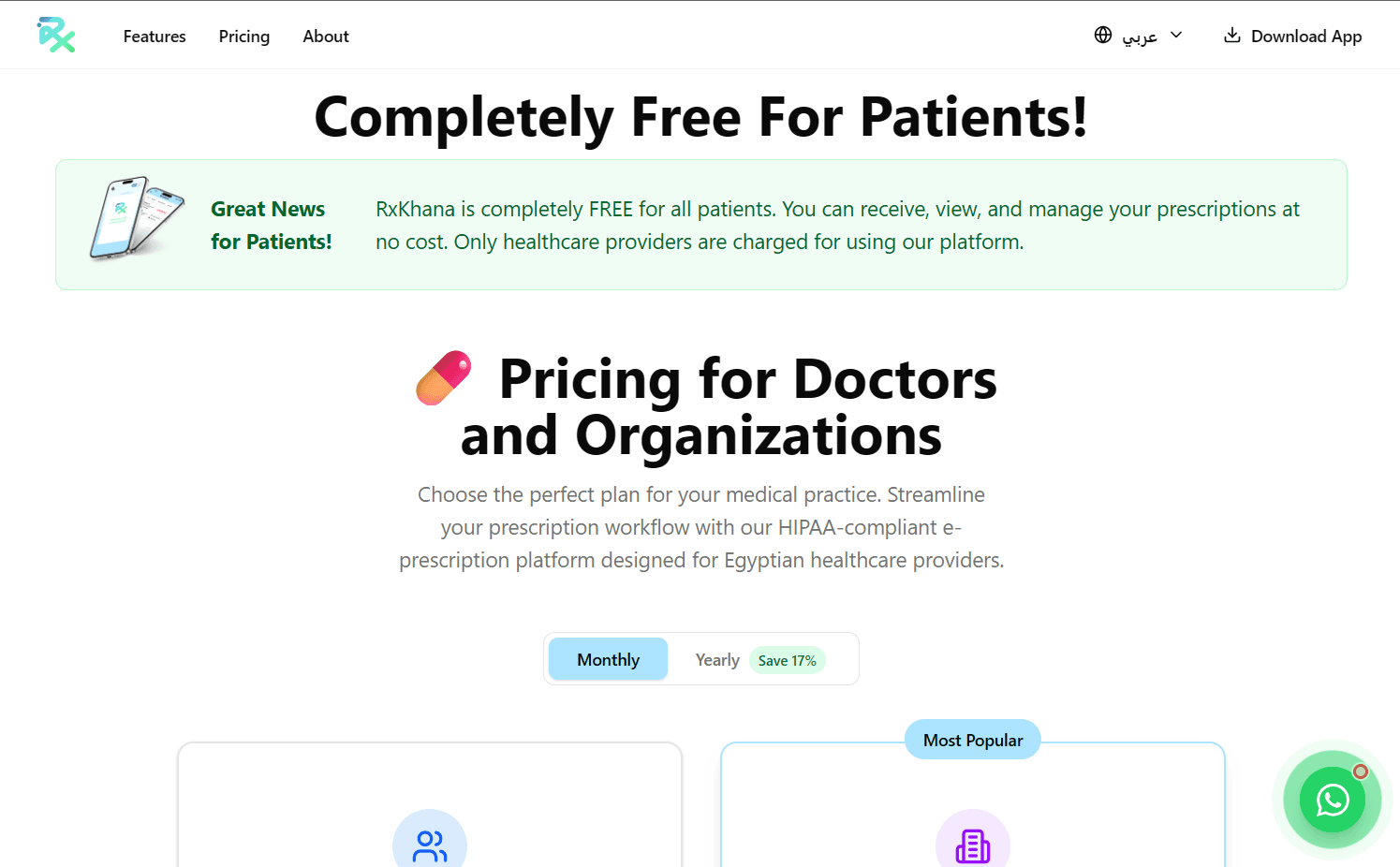Click the Great News for Patients heading

point(271,225)
